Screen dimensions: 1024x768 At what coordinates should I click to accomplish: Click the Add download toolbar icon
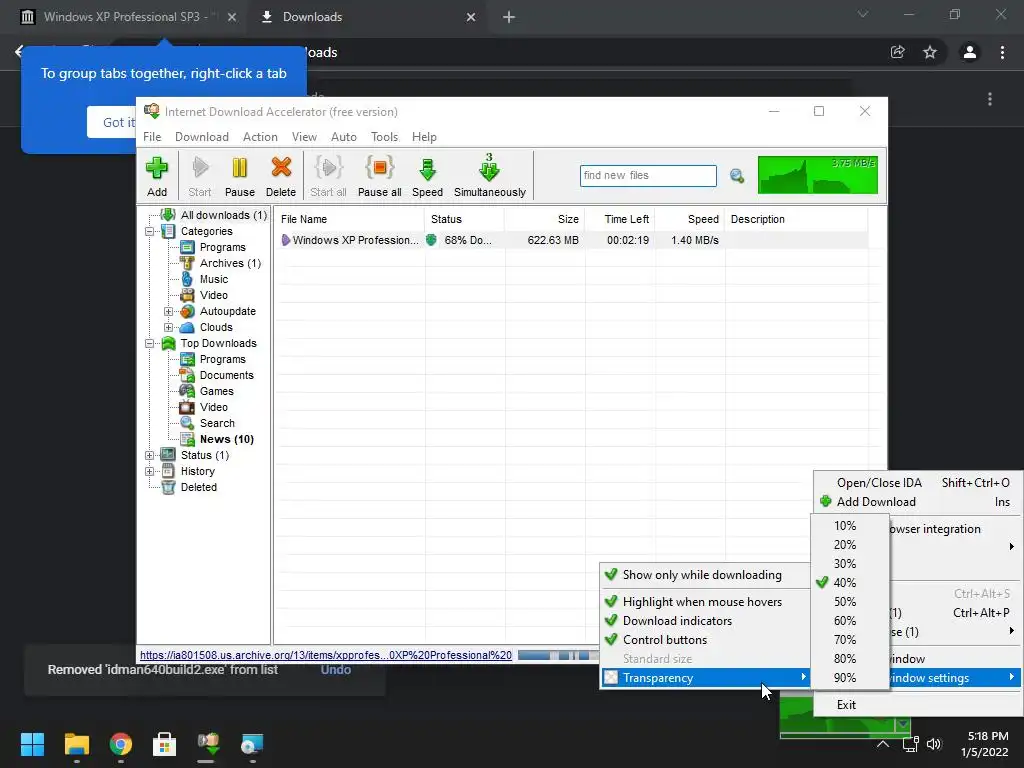click(x=157, y=176)
